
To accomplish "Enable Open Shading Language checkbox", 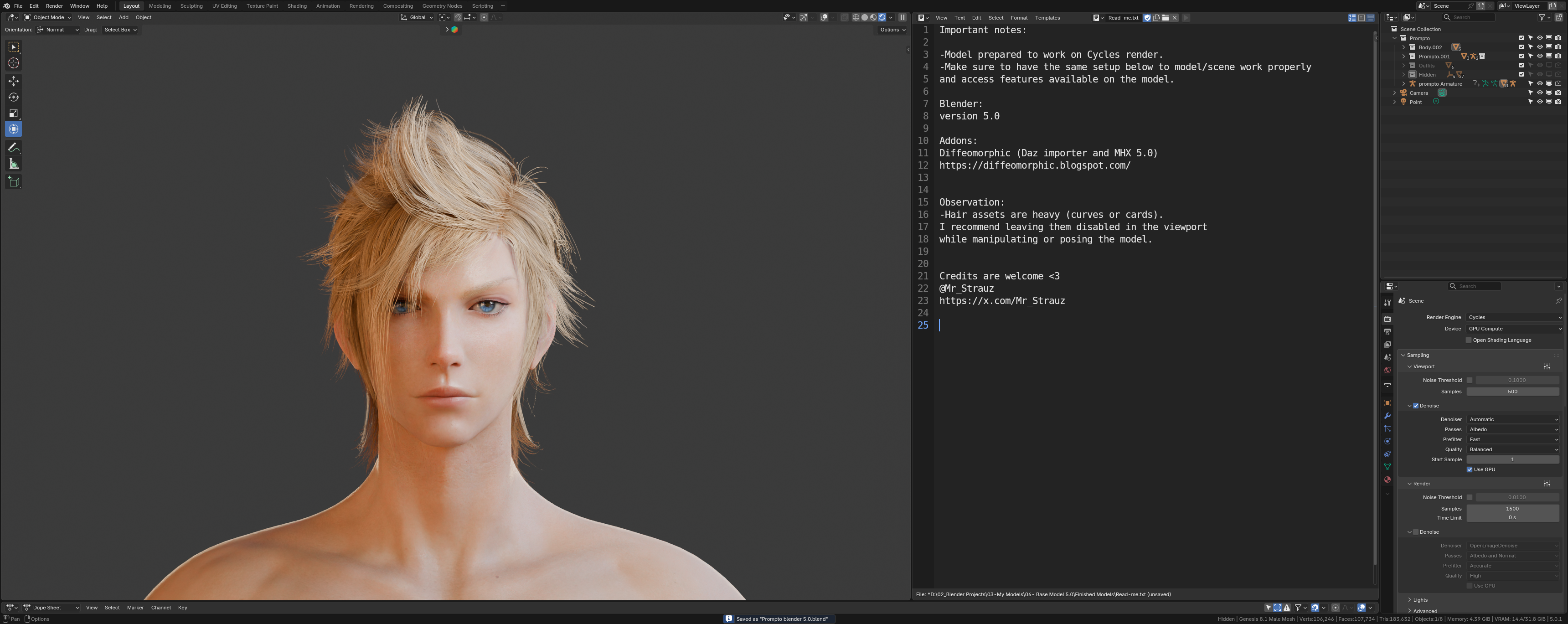I will 1469,340.
